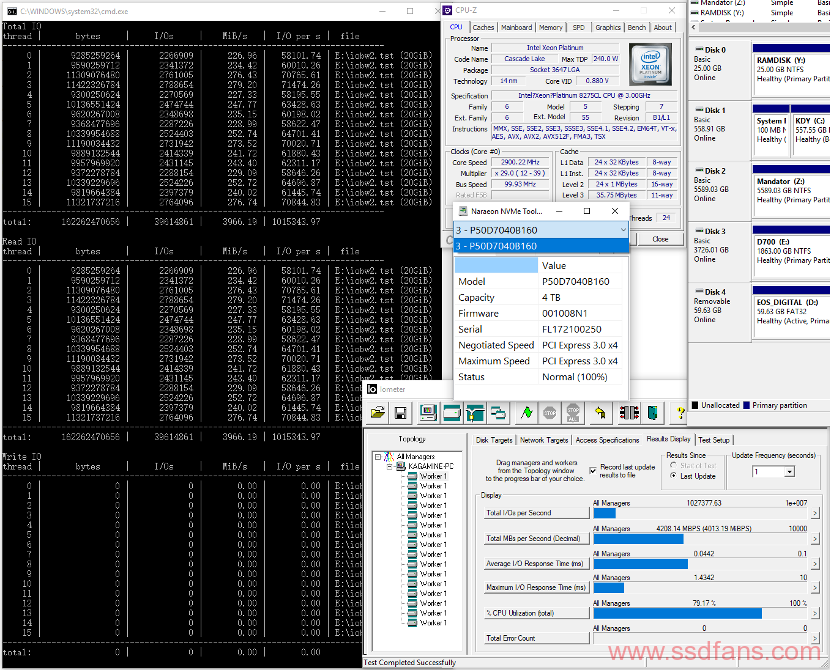Select the KDY (C:) partition block

tap(811, 131)
